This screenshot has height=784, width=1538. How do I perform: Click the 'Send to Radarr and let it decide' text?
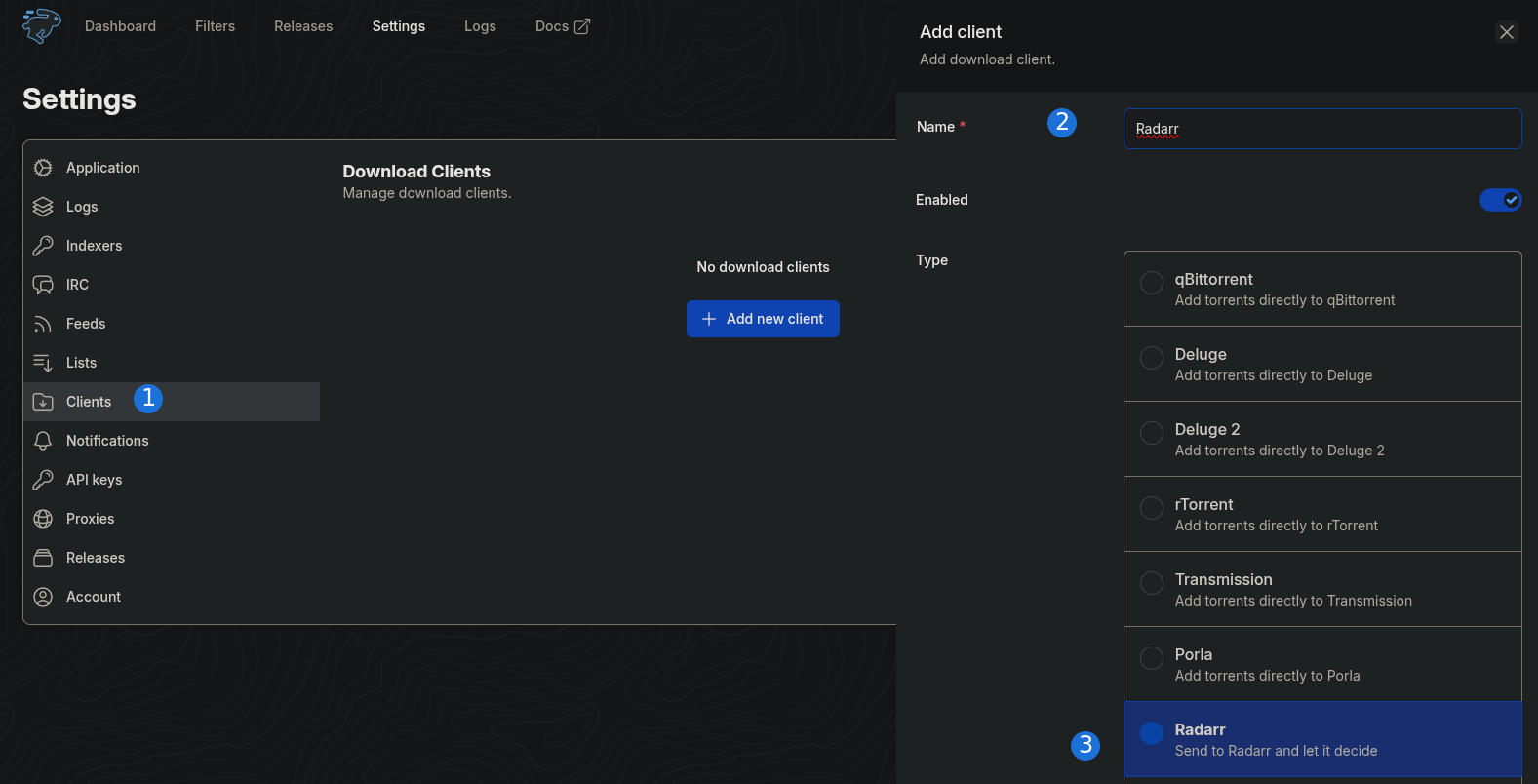(x=1276, y=751)
